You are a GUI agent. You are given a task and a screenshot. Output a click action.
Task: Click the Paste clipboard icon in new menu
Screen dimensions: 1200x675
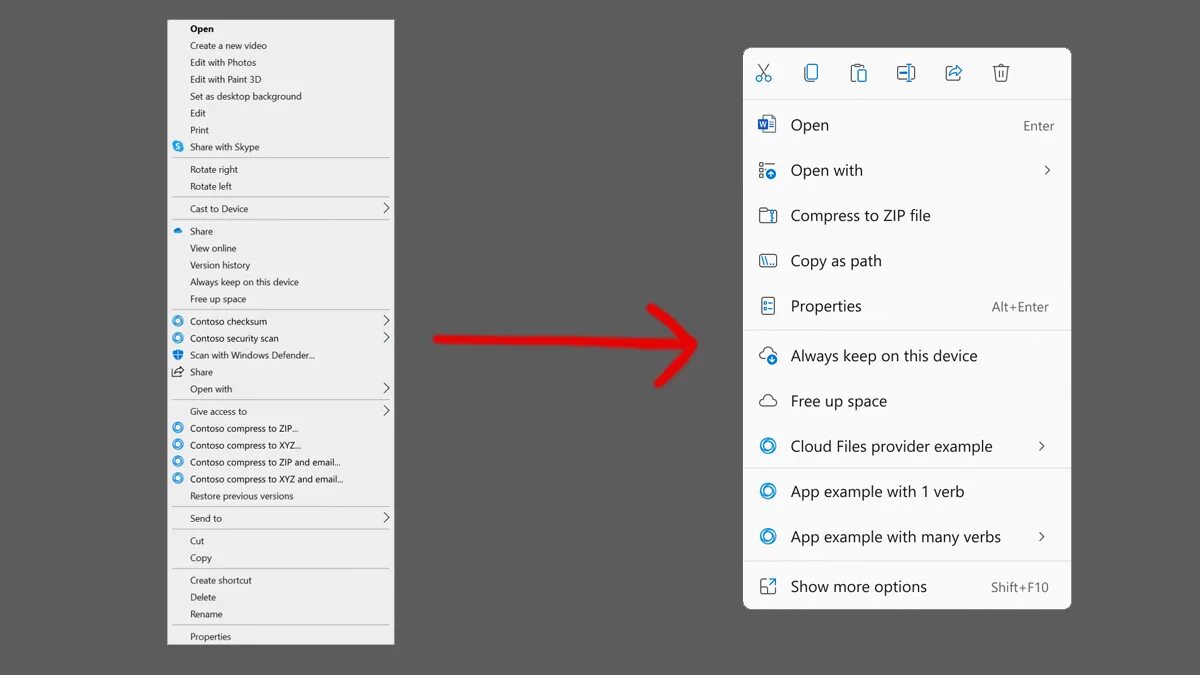pos(858,73)
